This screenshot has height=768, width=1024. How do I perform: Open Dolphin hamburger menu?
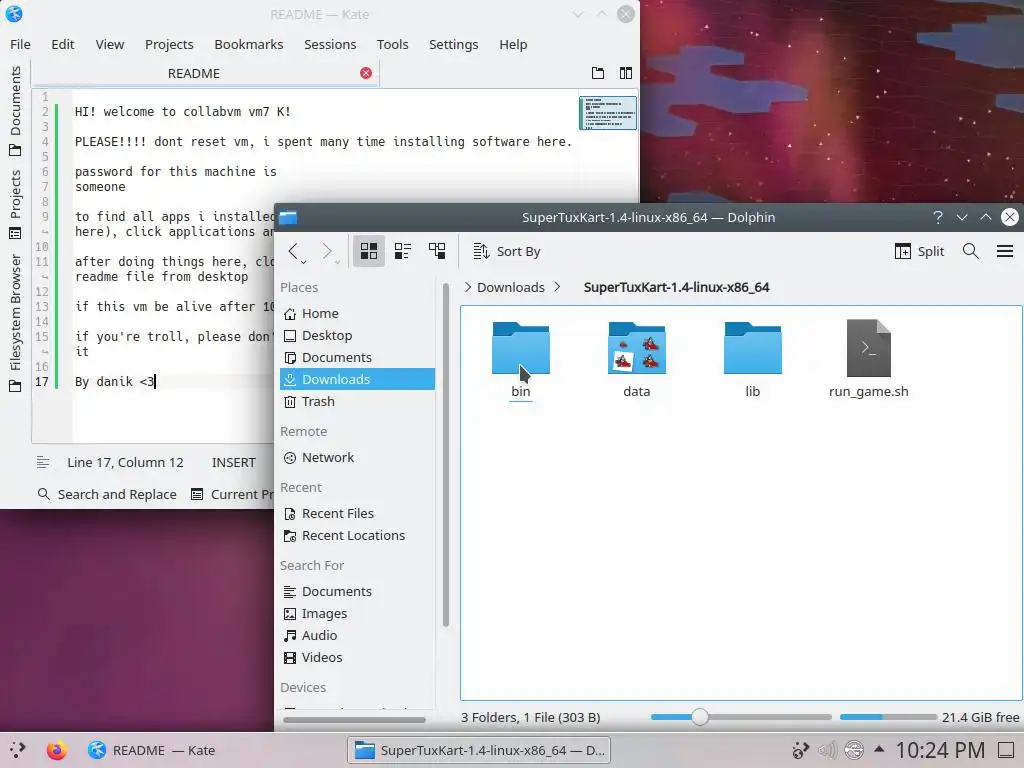pos(1005,251)
